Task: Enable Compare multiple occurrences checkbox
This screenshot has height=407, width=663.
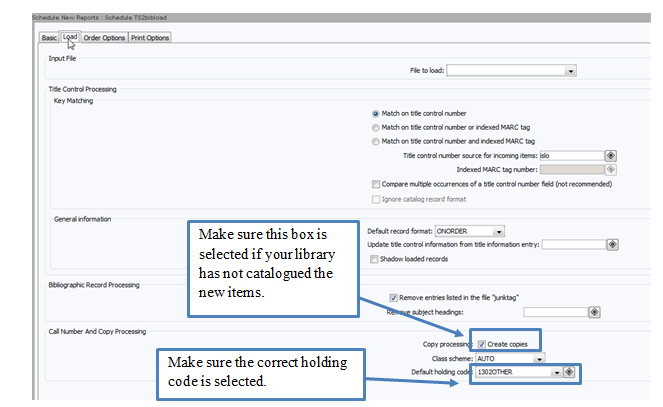Action: [x=375, y=184]
